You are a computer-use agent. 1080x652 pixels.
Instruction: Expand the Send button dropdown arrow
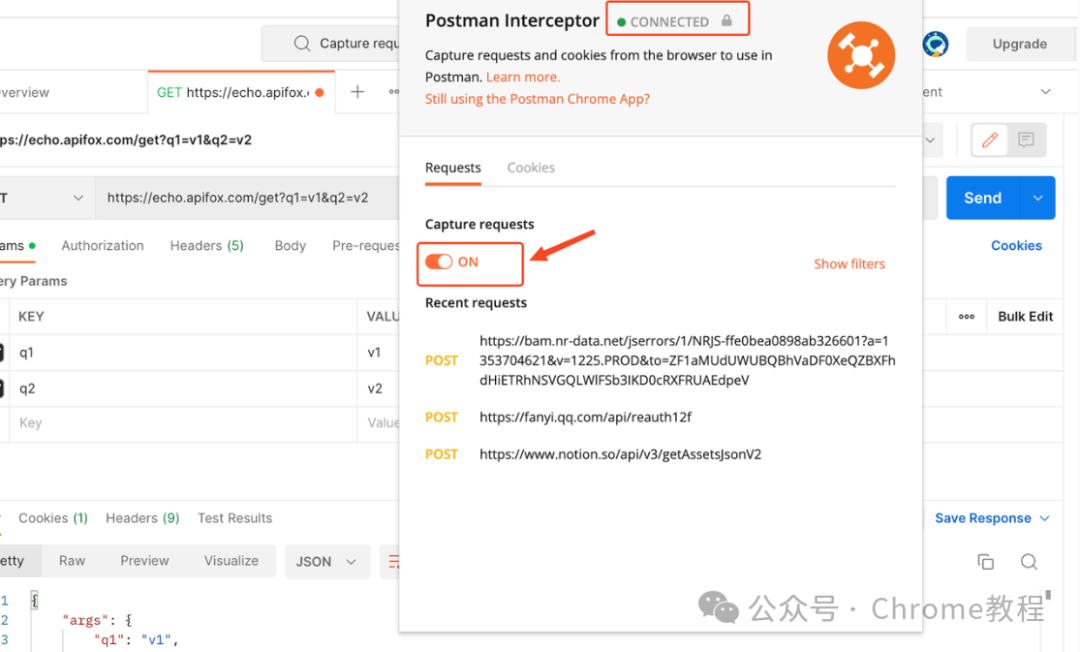(1037, 198)
